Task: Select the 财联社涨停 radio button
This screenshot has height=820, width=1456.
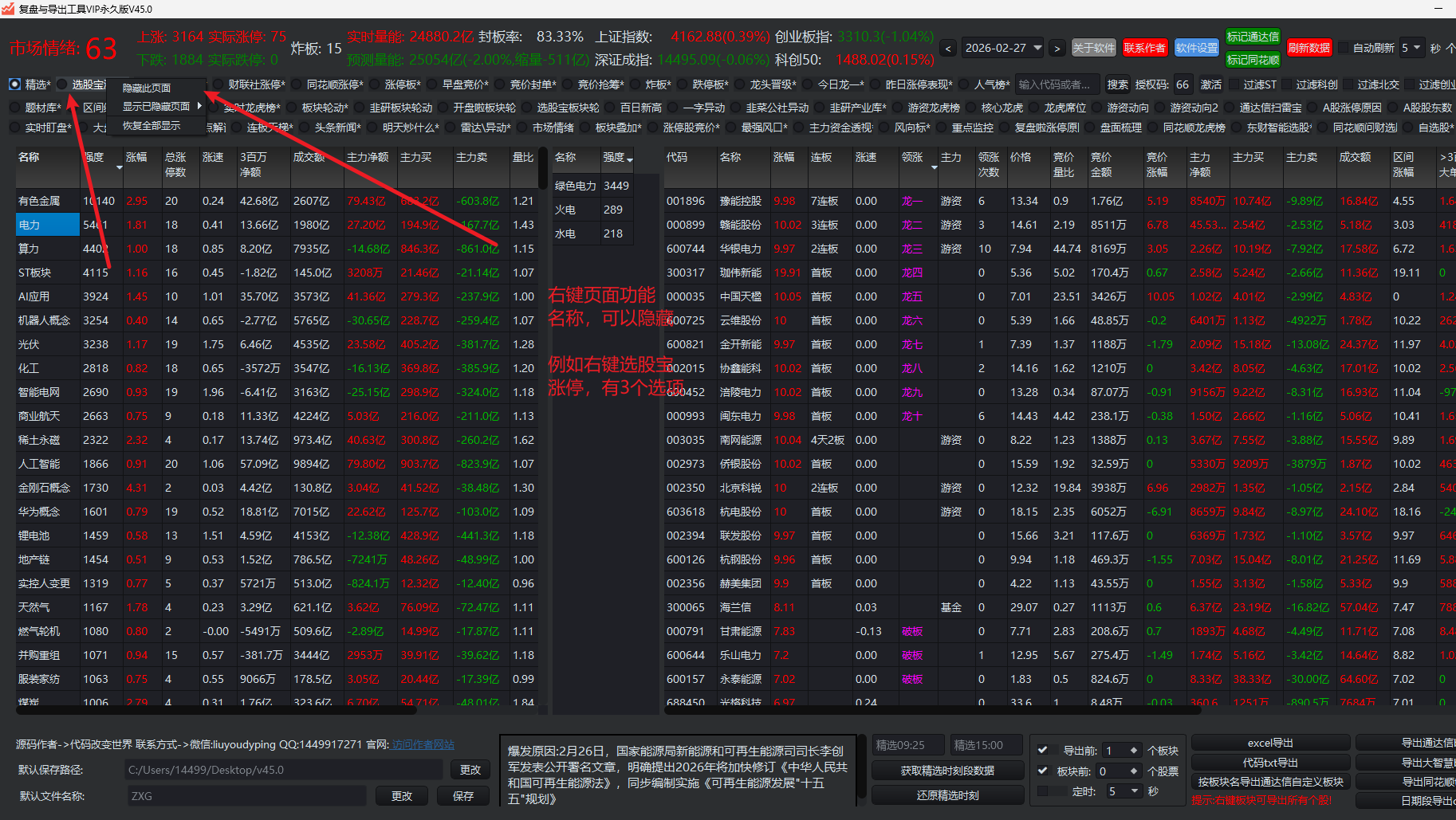Action: tap(218, 84)
